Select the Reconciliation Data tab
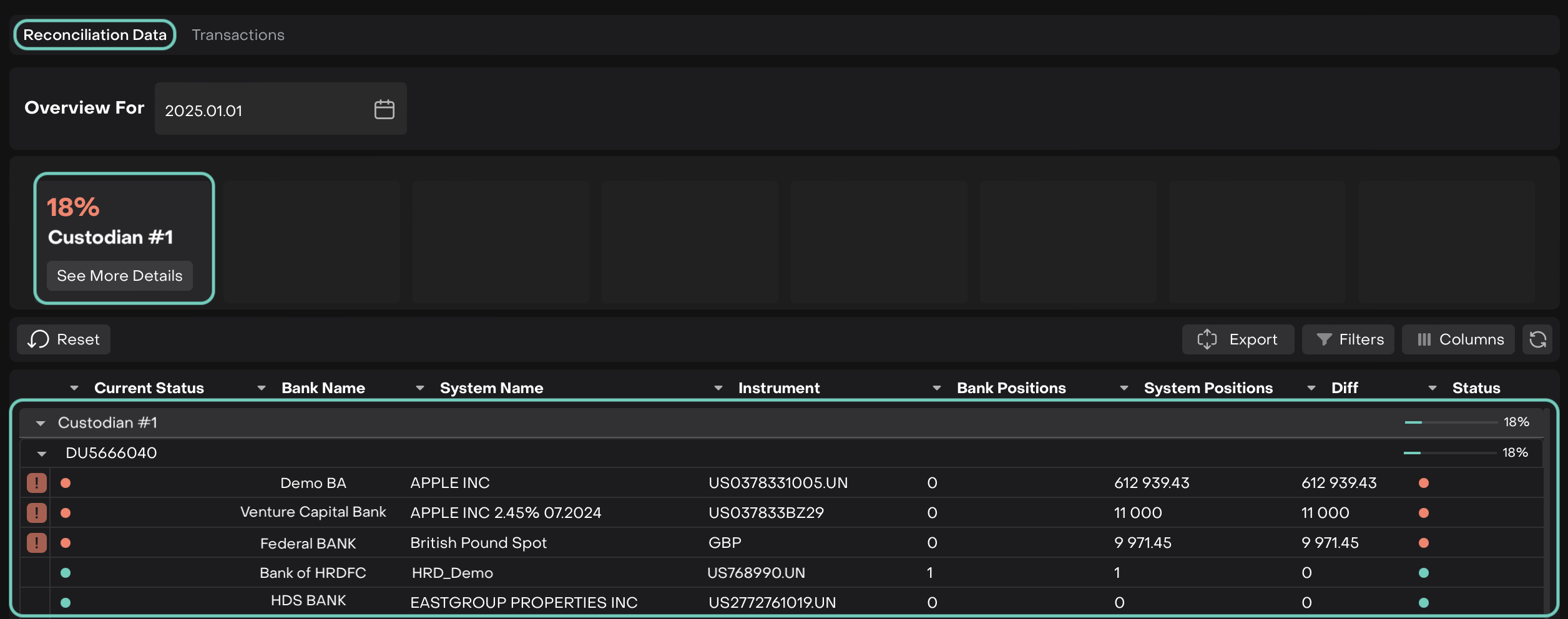The width and height of the screenshot is (1568, 619). pos(95,35)
